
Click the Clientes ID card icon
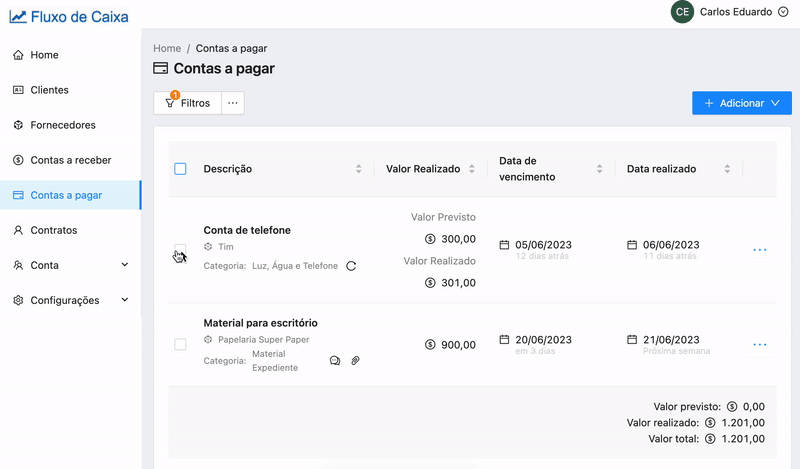(x=18, y=90)
